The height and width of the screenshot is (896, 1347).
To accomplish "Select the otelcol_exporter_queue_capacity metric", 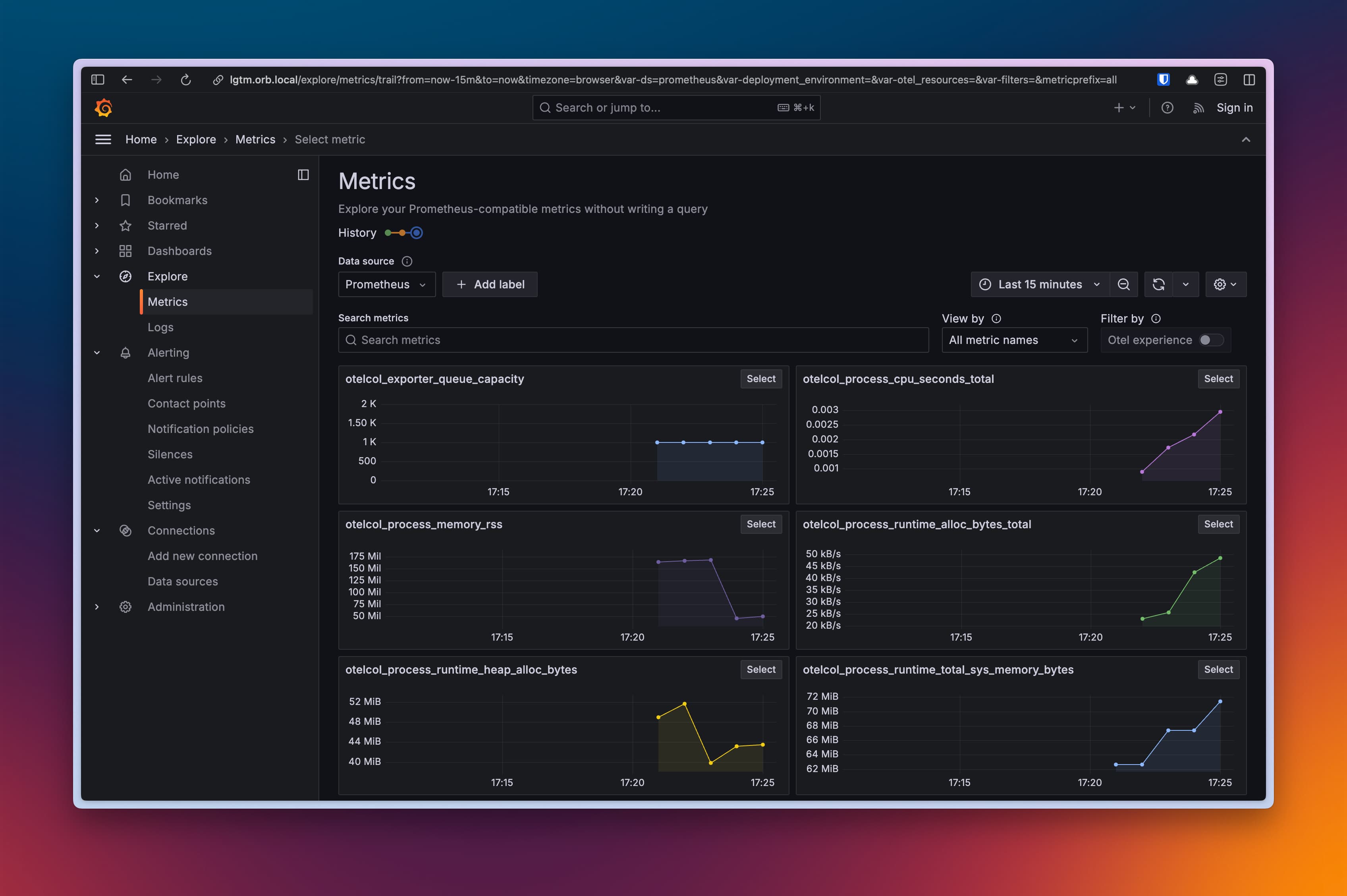I will click(x=761, y=379).
